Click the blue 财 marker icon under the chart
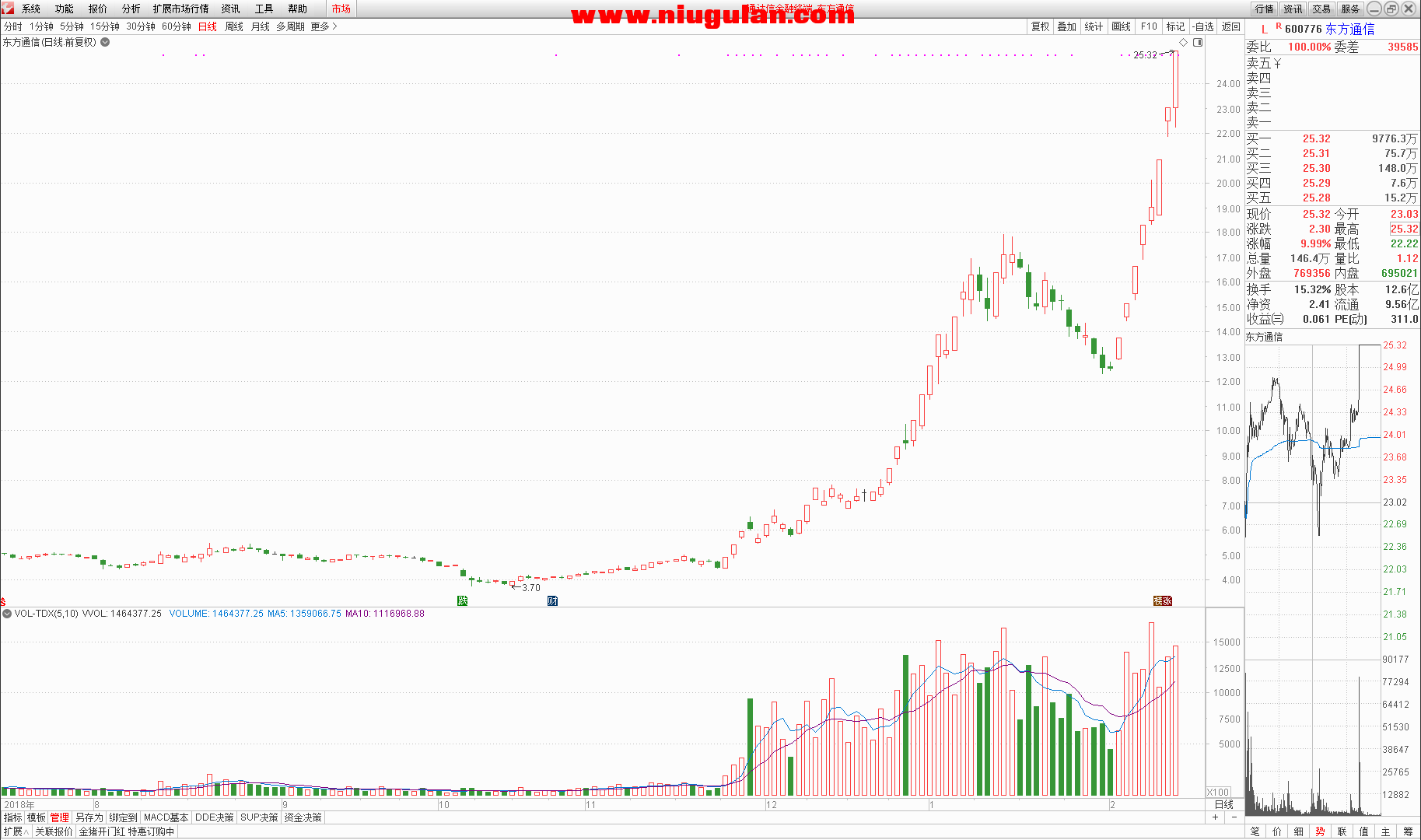 (552, 600)
